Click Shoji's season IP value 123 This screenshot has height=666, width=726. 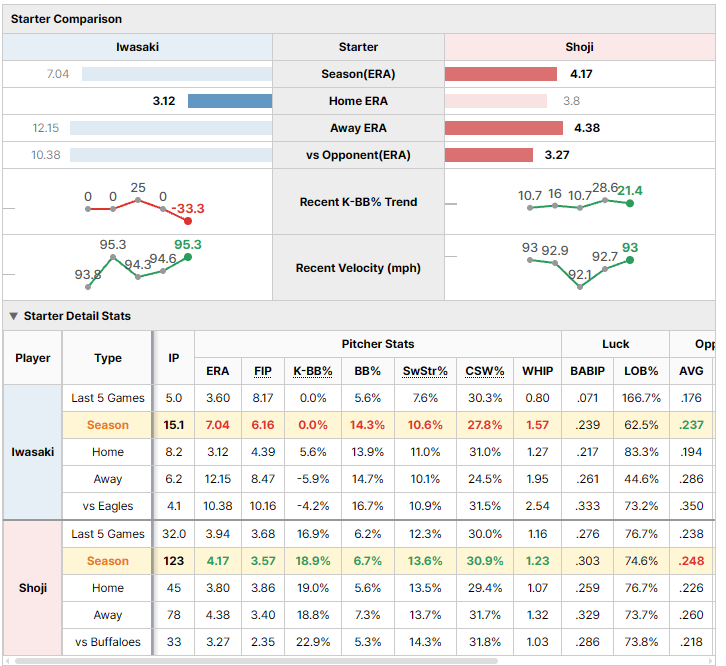(174, 561)
